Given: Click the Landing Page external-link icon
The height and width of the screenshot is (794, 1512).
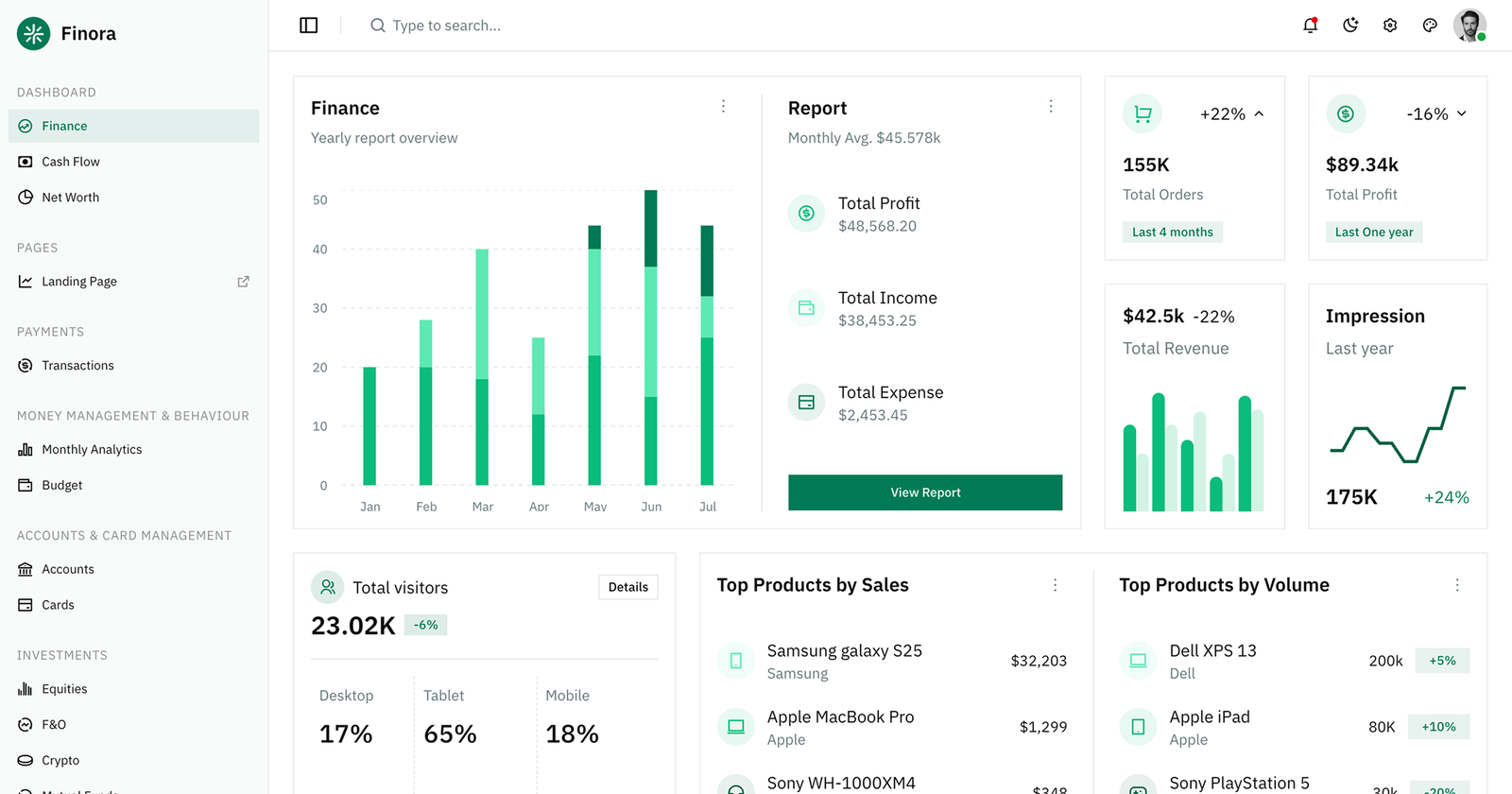Looking at the screenshot, I should (243, 282).
